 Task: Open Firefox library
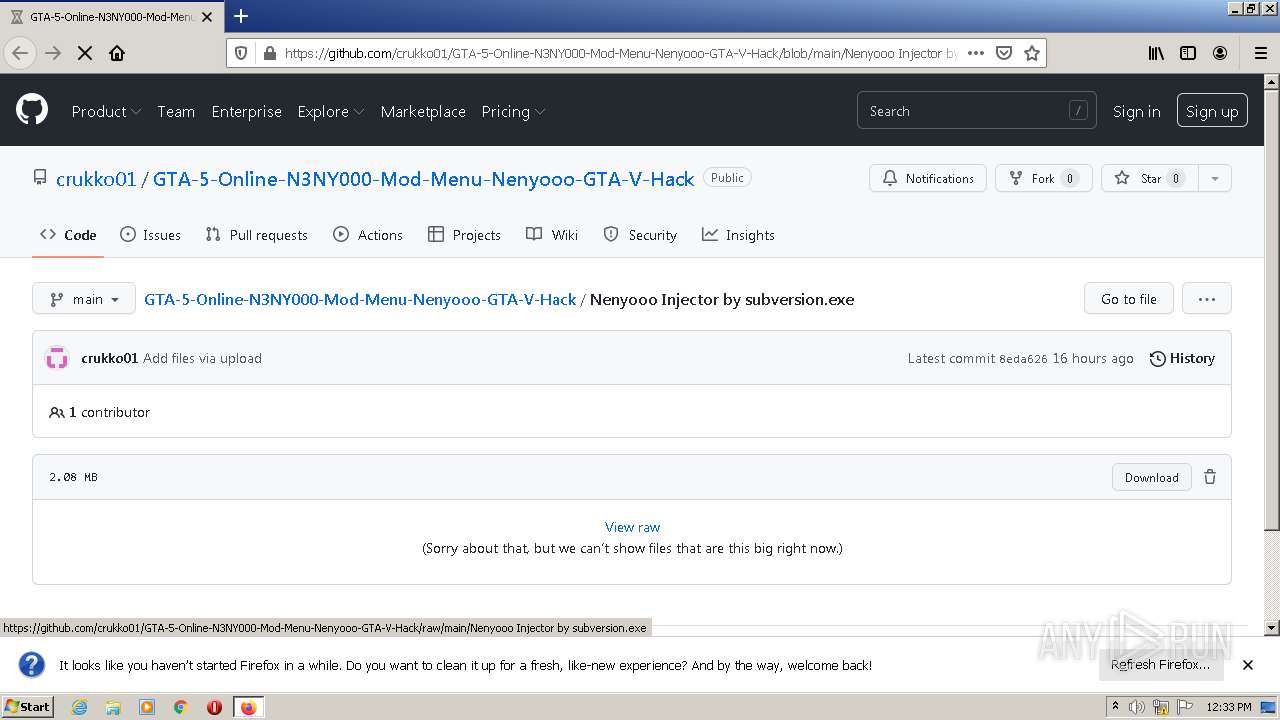(1156, 53)
